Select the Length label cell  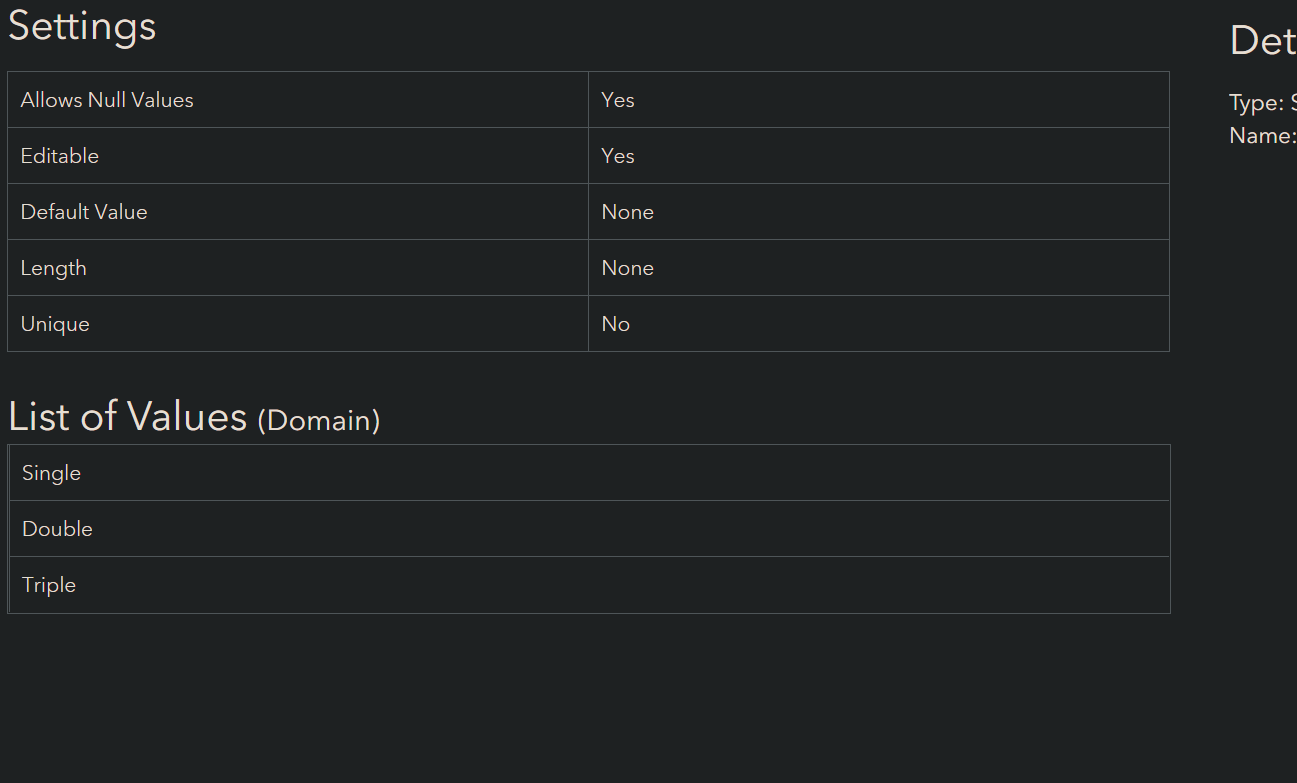click(x=54, y=268)
